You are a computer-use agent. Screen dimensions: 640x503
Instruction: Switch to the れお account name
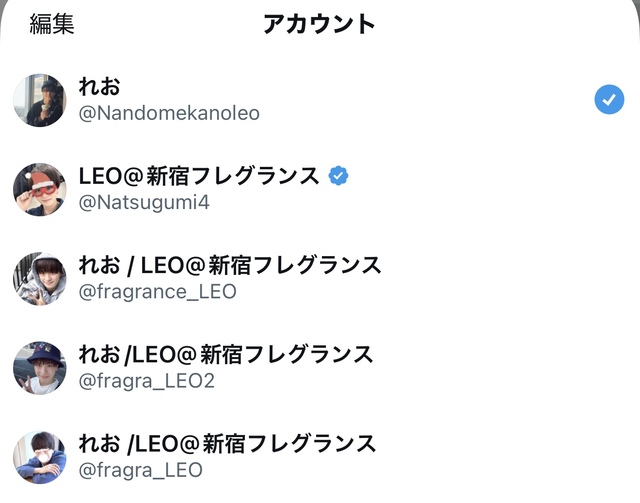click(99, 87)
